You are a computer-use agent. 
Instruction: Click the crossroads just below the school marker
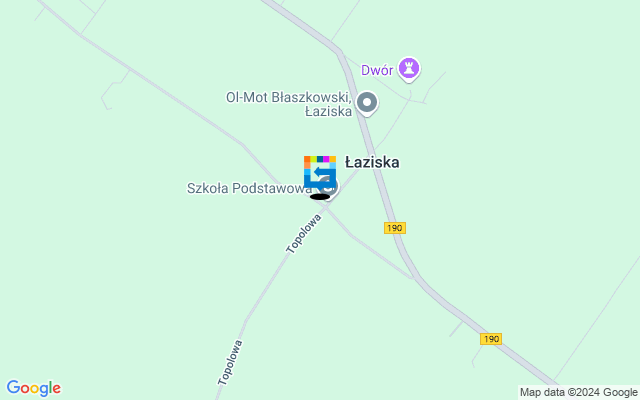(326, 208)
